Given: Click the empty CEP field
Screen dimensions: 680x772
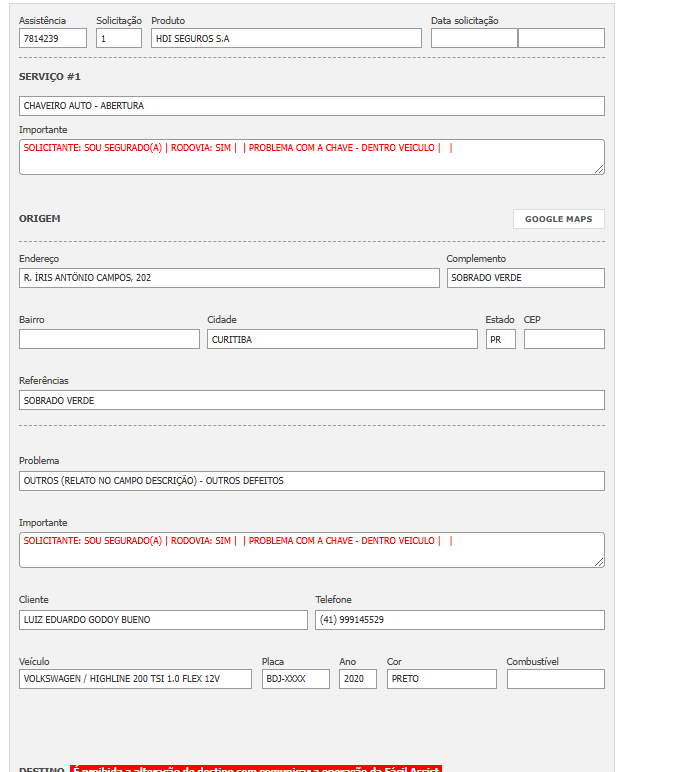Looking at the screenshot, I should coord(564,339).
